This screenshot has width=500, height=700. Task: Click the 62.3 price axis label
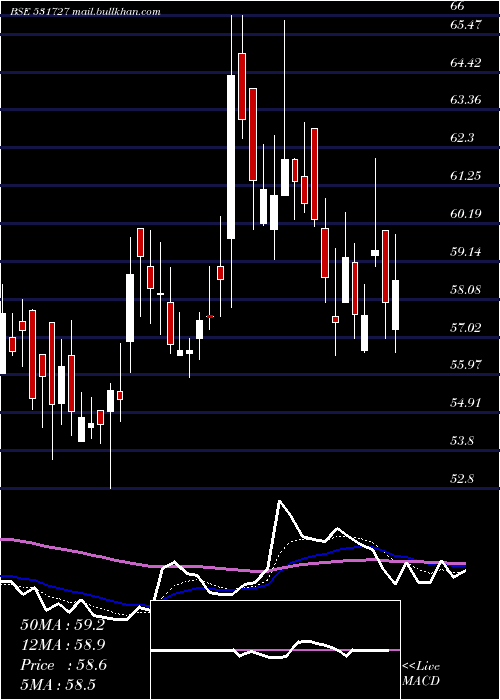click(x=462, y=138)
